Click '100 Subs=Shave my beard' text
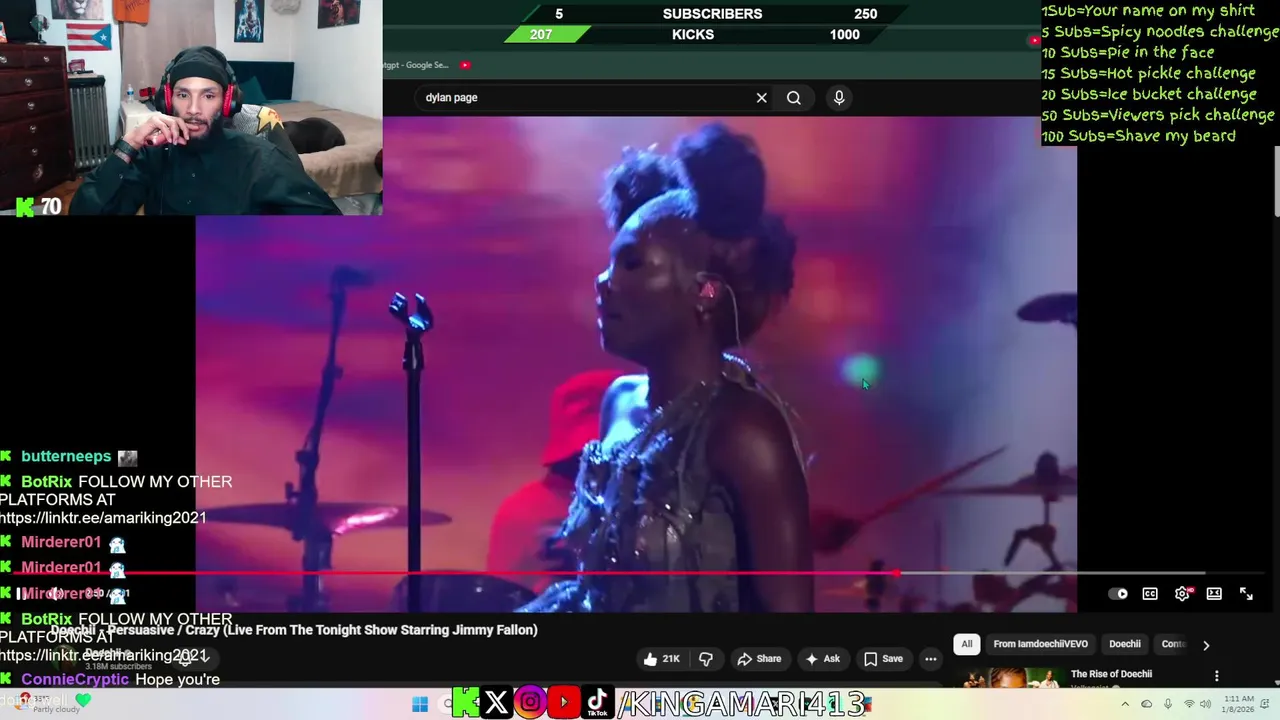 tap(1138, 136)
